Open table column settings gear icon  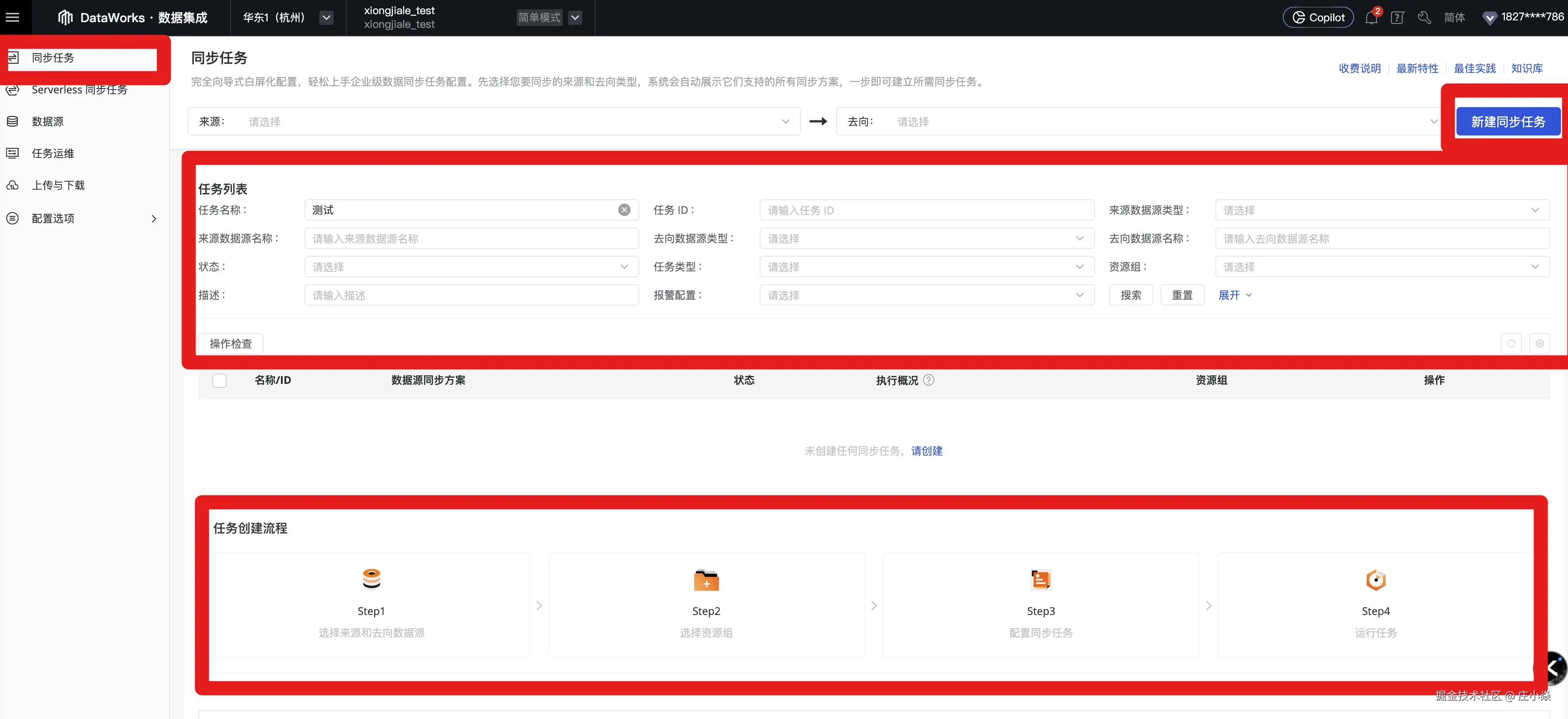(x=1539, y=344)
